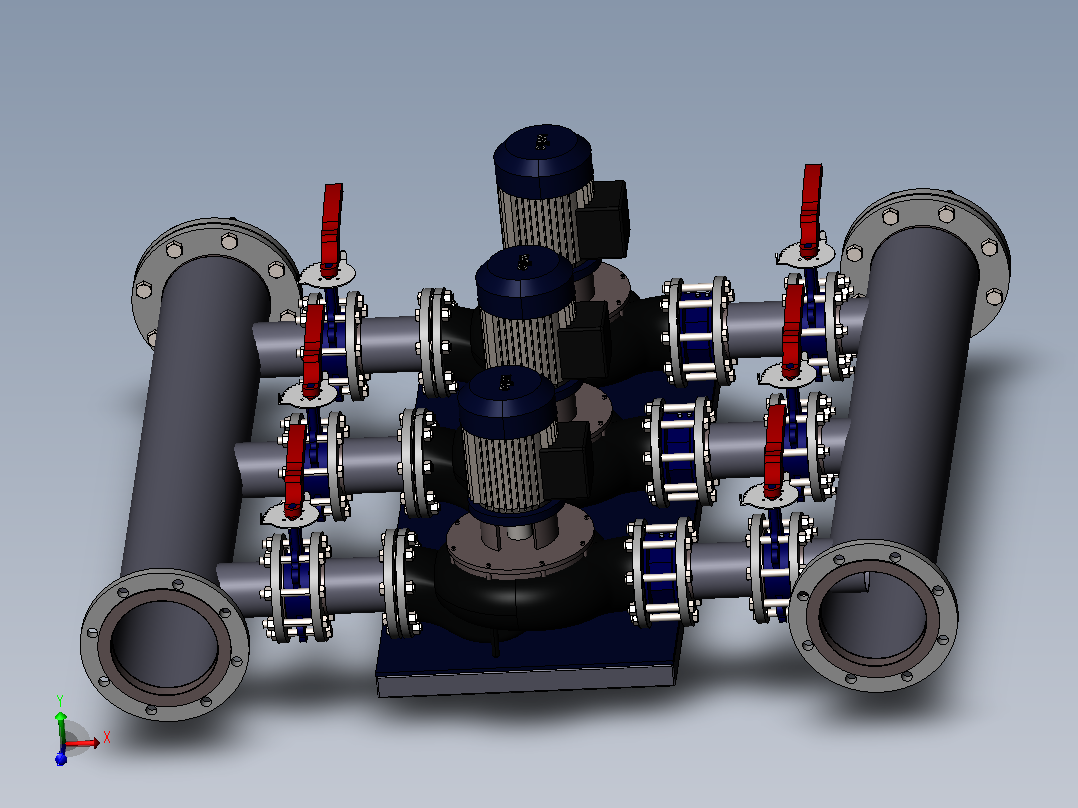Click the green Y axis arrow of the triad

click(x=61, y=727)
